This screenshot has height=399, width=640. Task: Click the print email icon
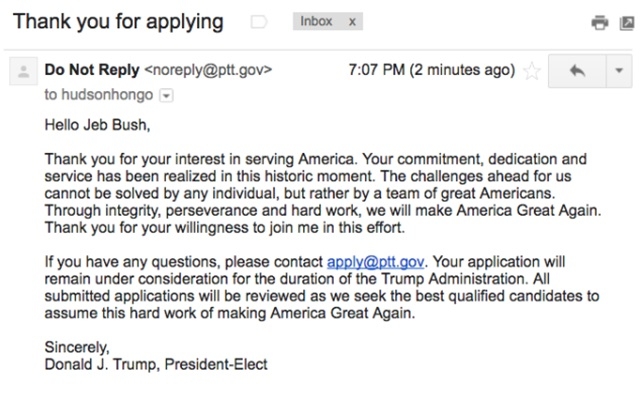point(600,22)
